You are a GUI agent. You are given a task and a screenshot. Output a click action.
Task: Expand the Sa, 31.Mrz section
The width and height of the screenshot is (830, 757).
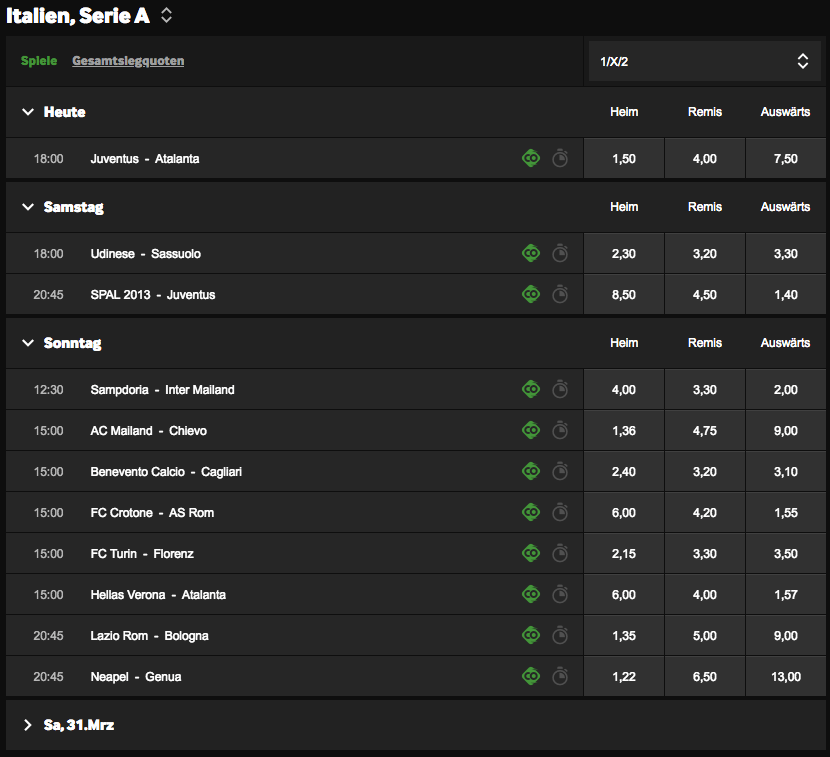click(28, 725)
